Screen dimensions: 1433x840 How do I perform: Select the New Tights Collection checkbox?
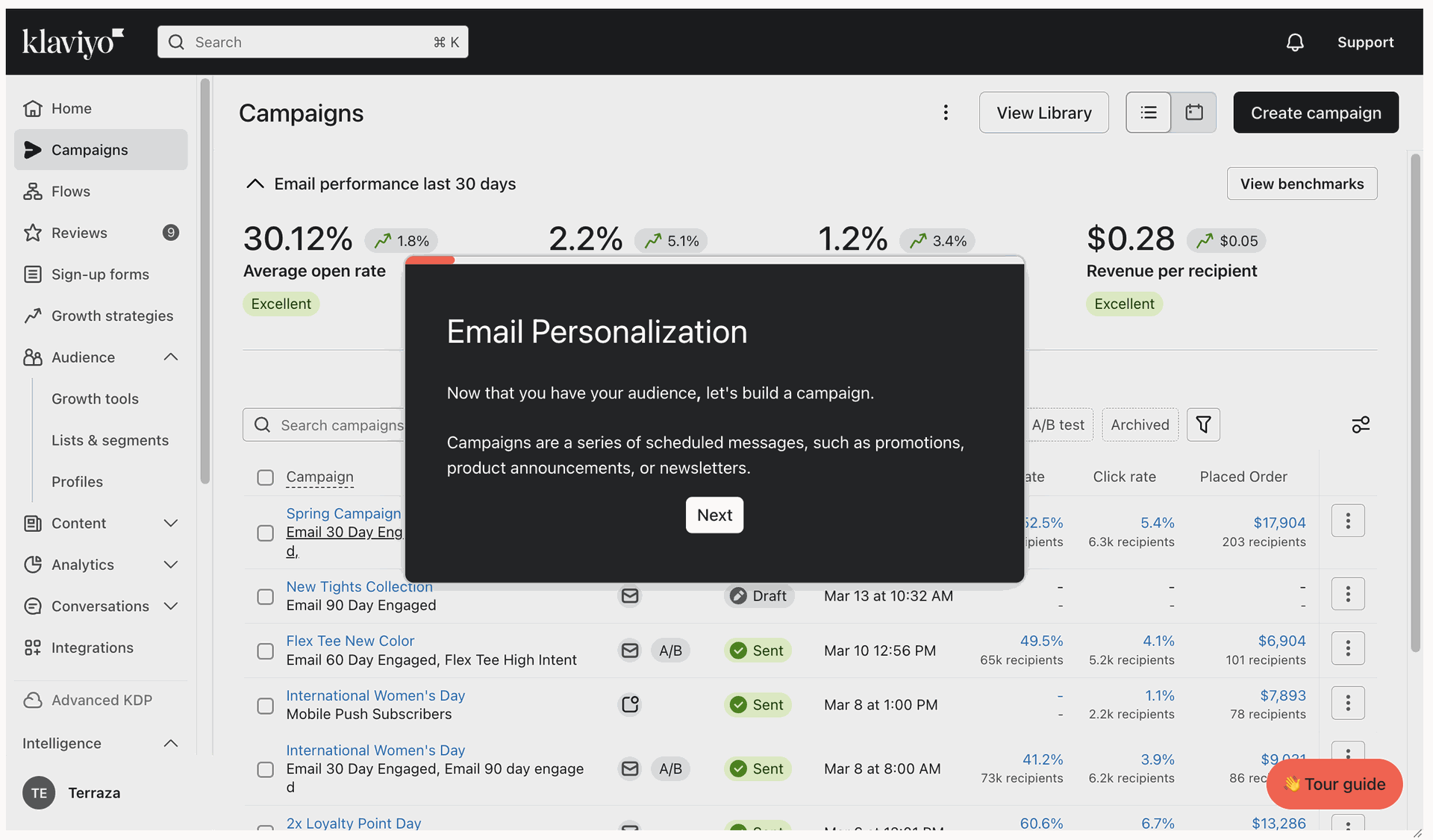[265, 597]
